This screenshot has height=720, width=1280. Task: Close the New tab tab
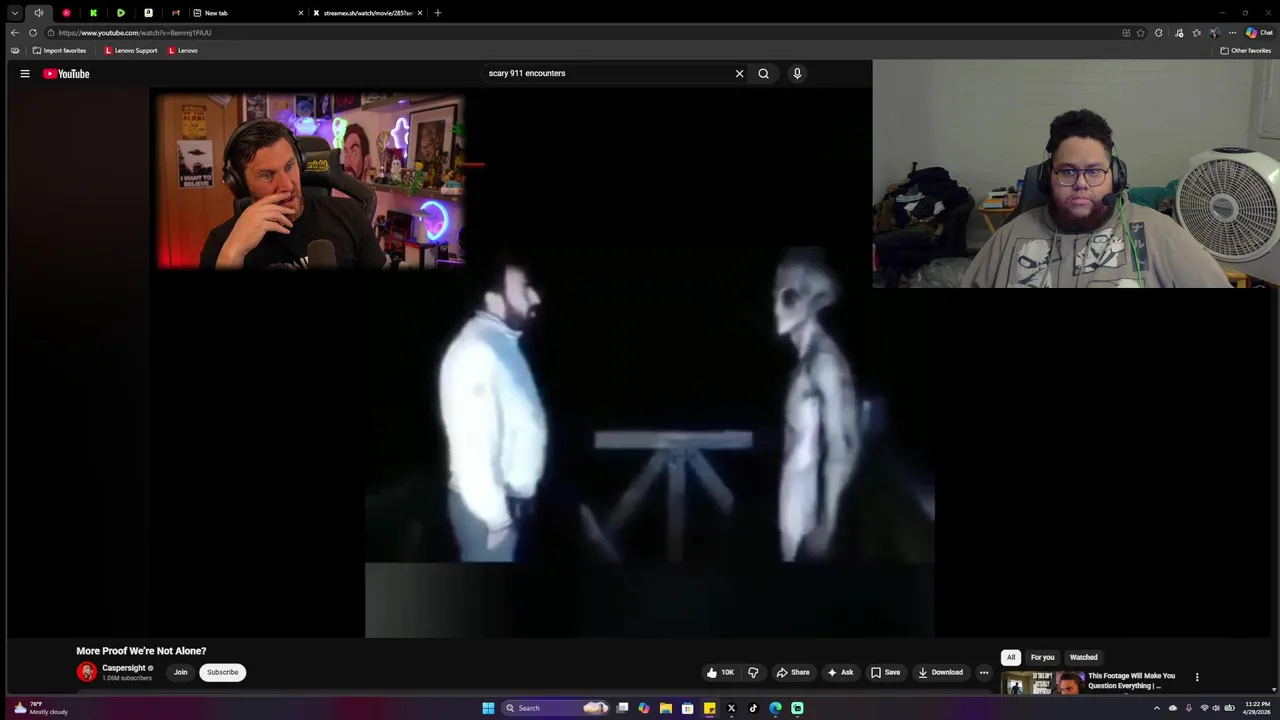coord(300,13)
